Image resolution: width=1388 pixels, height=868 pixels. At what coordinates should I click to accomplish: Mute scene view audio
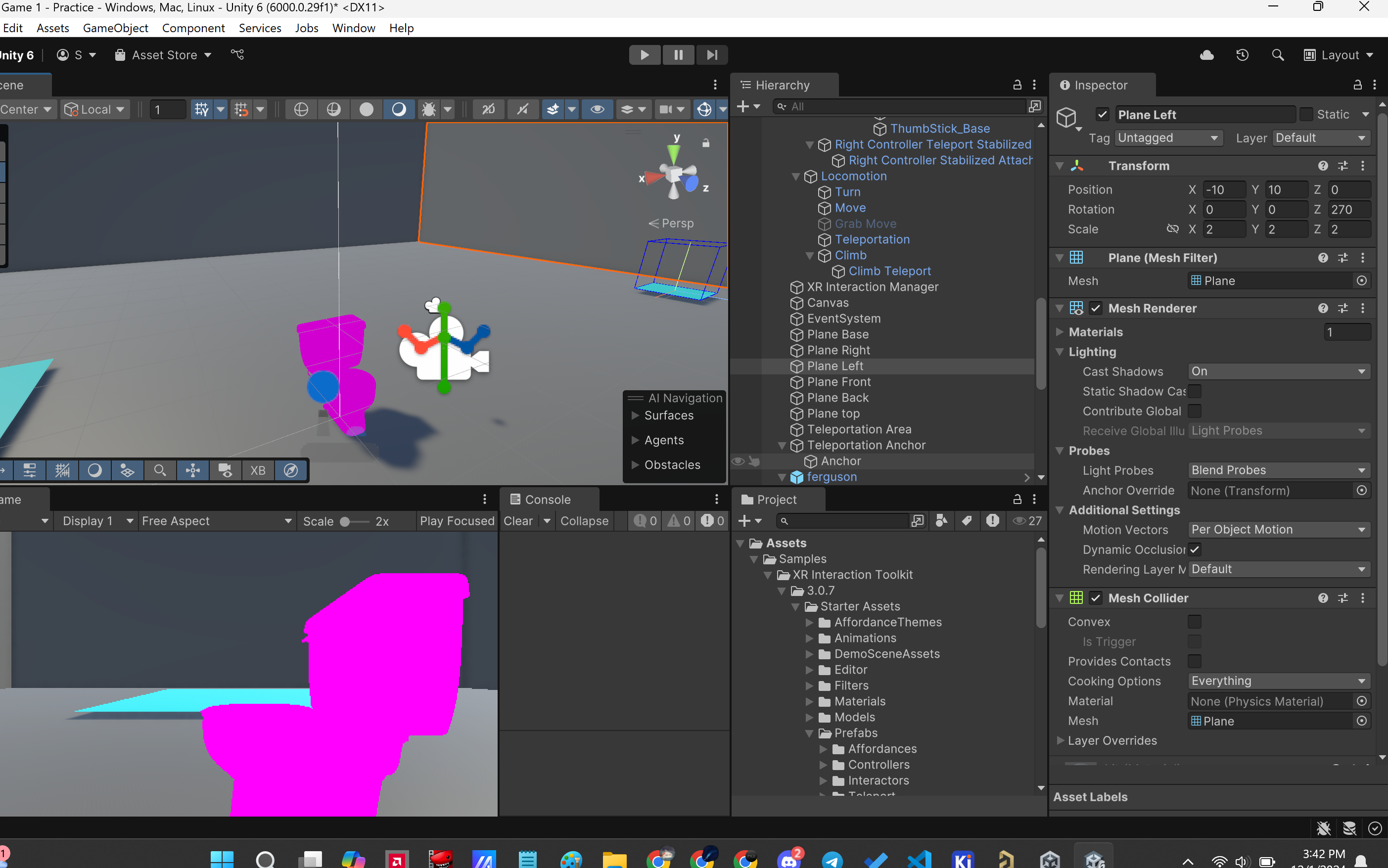(522, 109)
